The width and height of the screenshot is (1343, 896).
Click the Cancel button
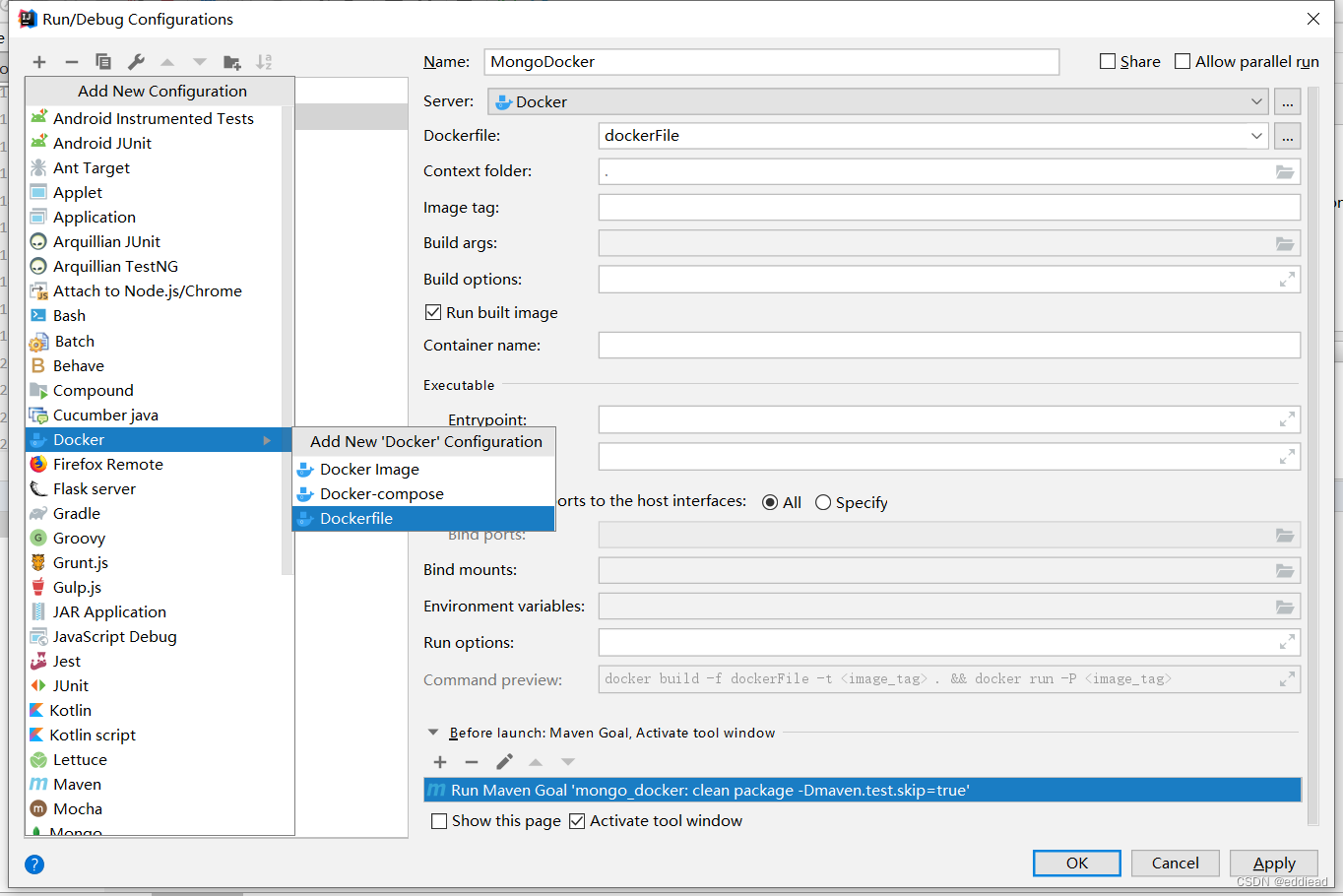pyautogui.click(x=1176, y=864)
